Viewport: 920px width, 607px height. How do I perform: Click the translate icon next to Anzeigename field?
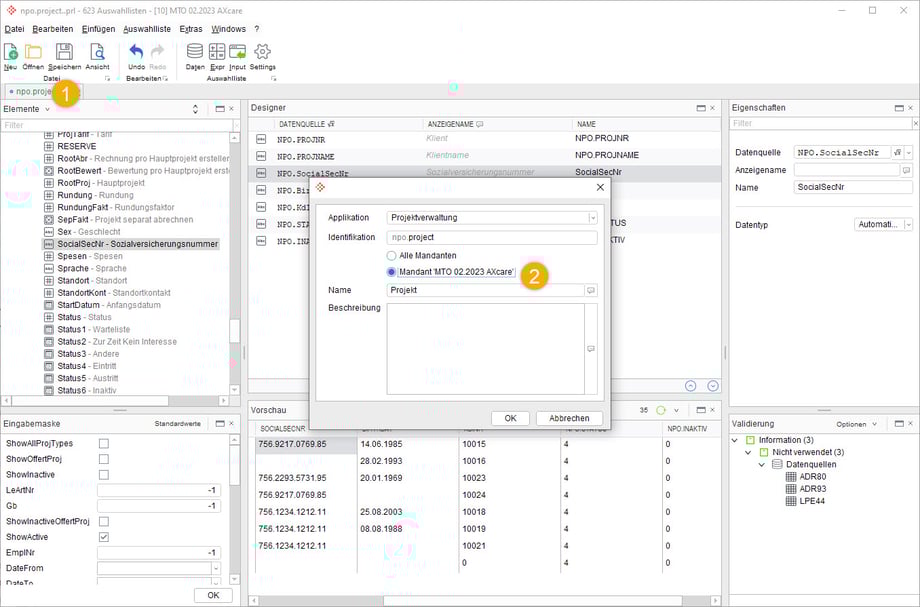907,170
